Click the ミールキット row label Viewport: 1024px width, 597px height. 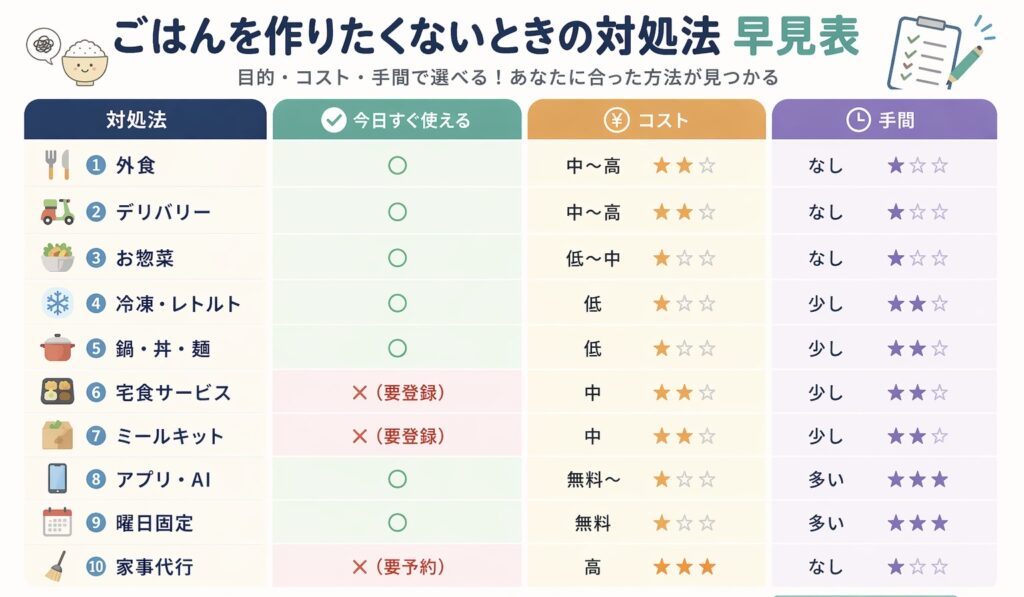click(170, 436)
